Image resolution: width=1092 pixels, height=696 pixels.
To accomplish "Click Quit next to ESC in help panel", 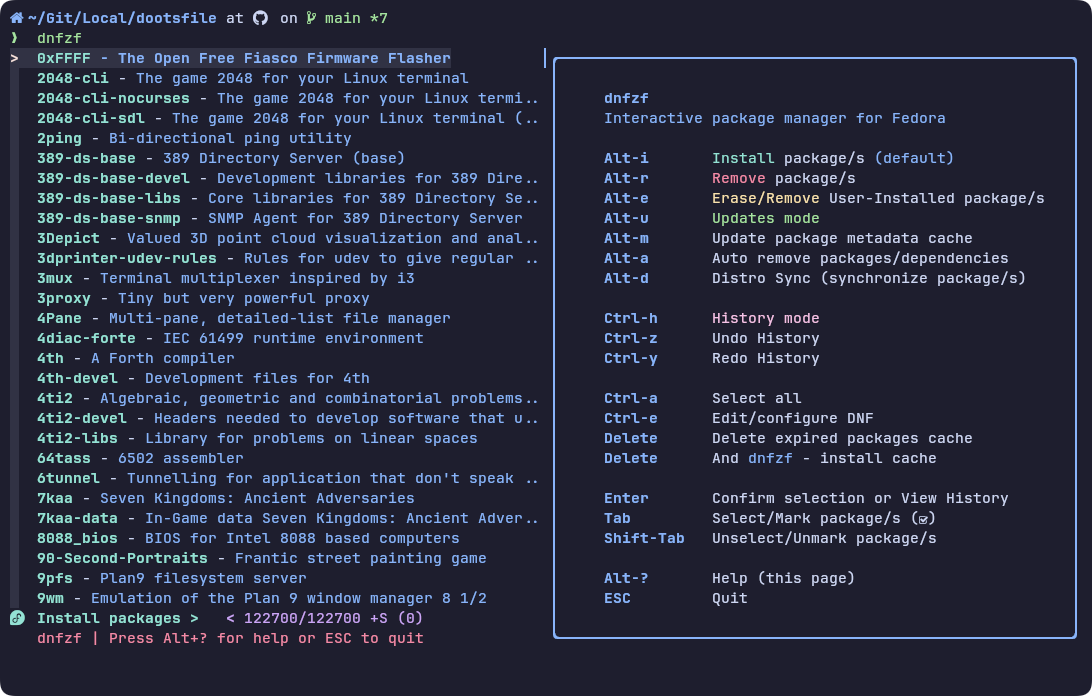I will pyautogui.click(x=728, y=598).
